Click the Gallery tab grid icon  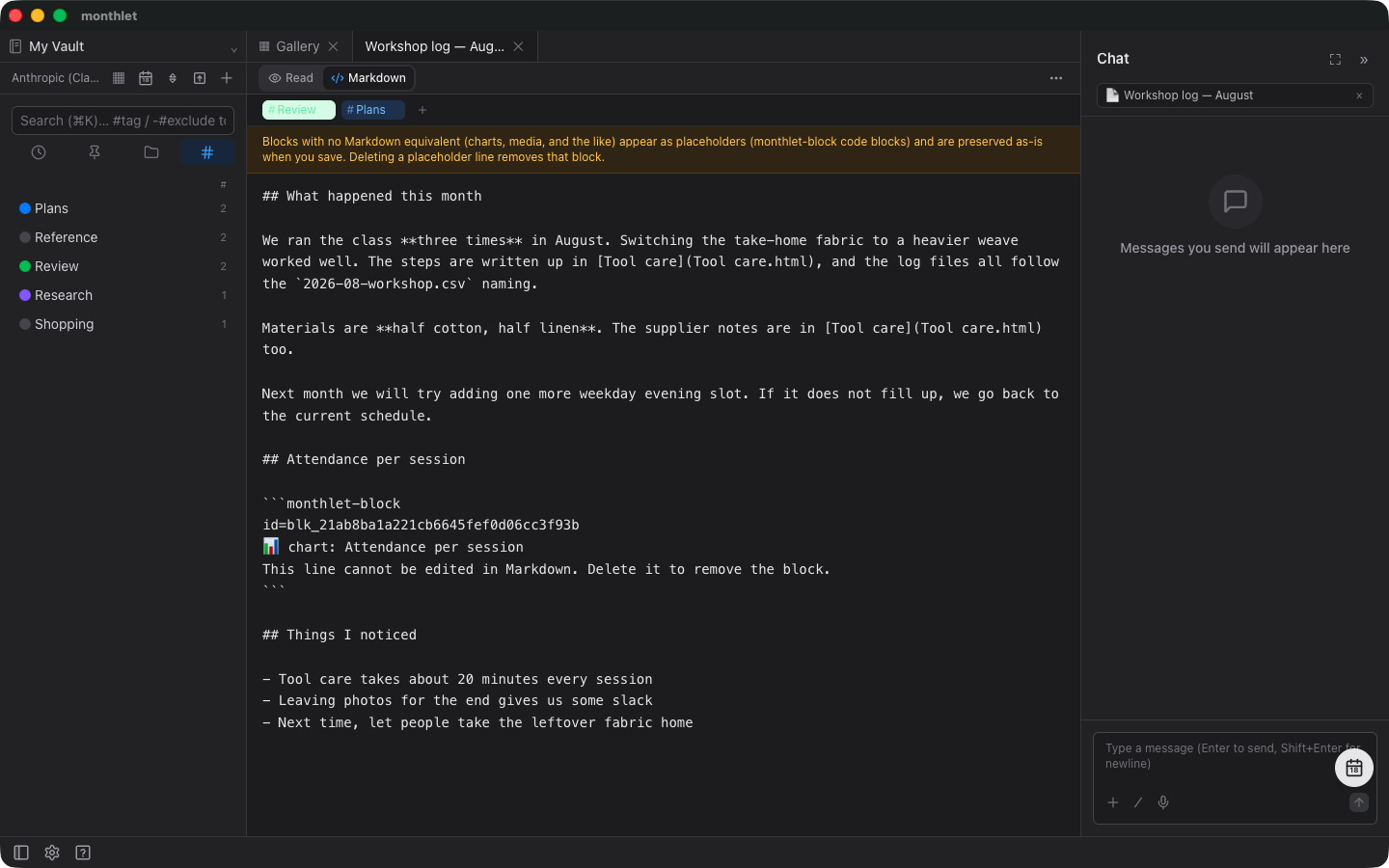[x=264, y=46]
